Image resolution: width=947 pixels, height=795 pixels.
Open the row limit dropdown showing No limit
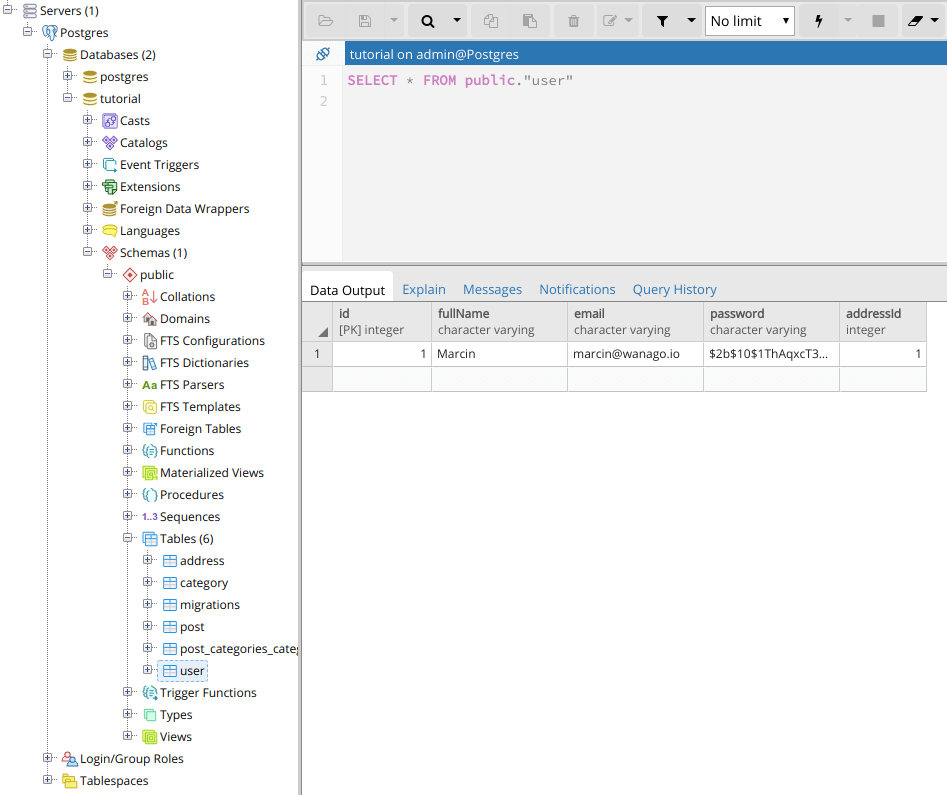750,19
